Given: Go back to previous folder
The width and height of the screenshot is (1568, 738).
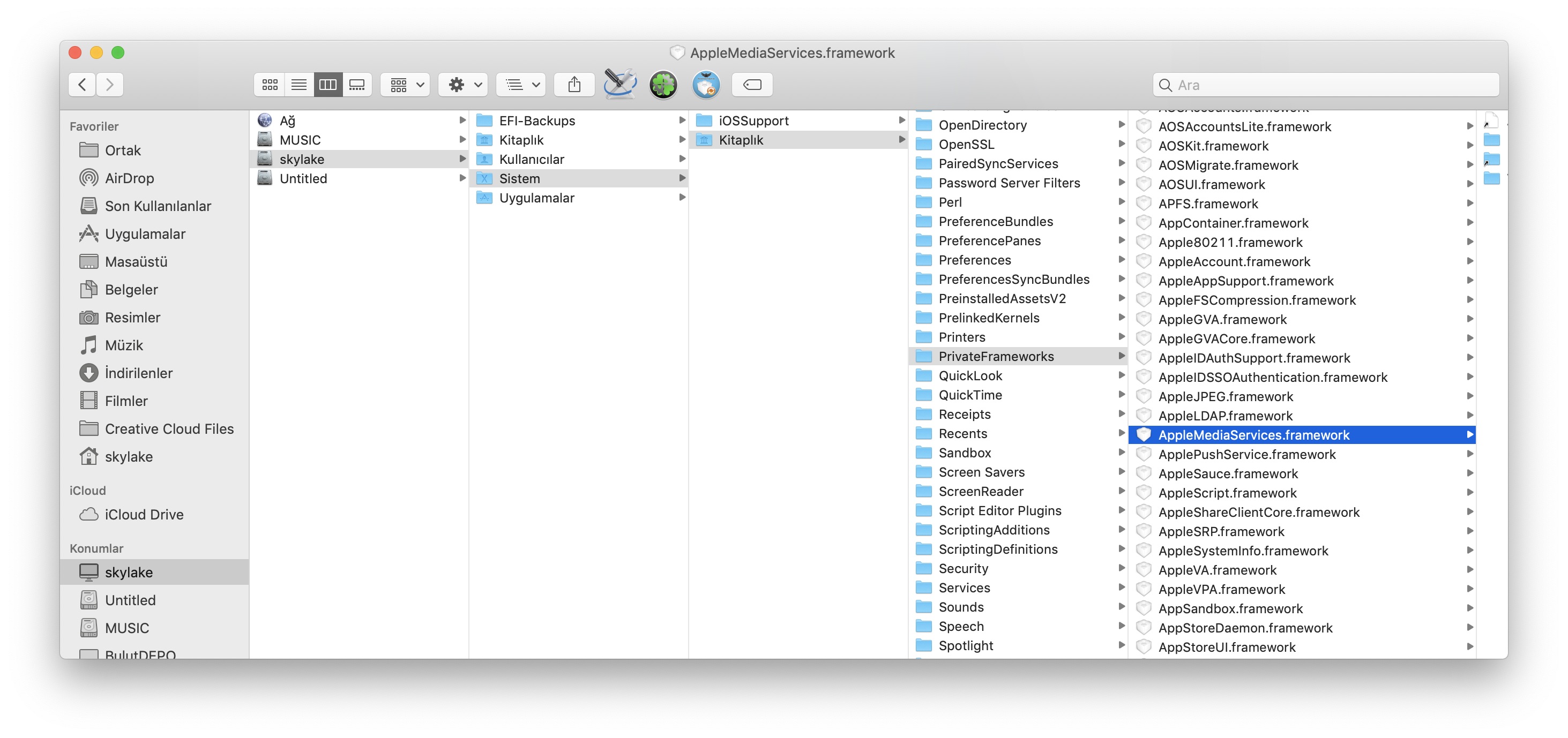Looking at the screenshot, I should (83, 85).
